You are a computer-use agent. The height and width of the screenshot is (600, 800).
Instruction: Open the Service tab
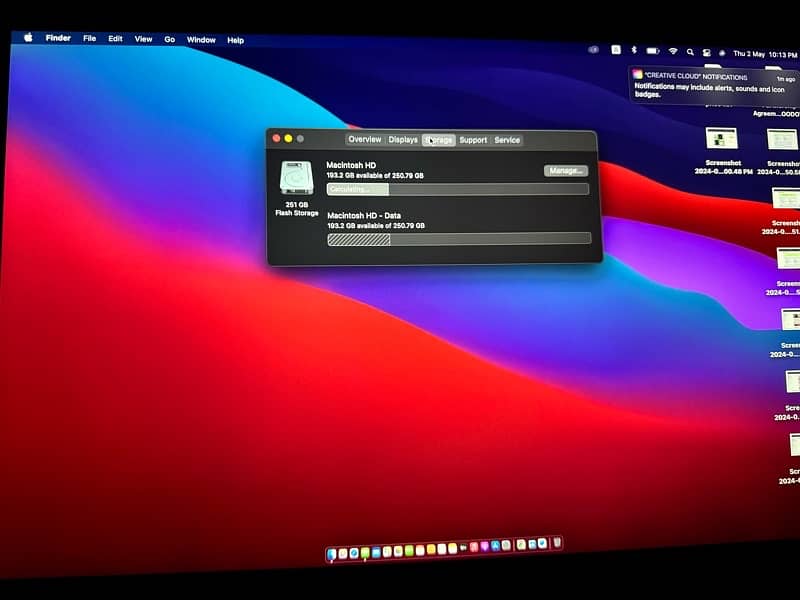click(507, 140)
